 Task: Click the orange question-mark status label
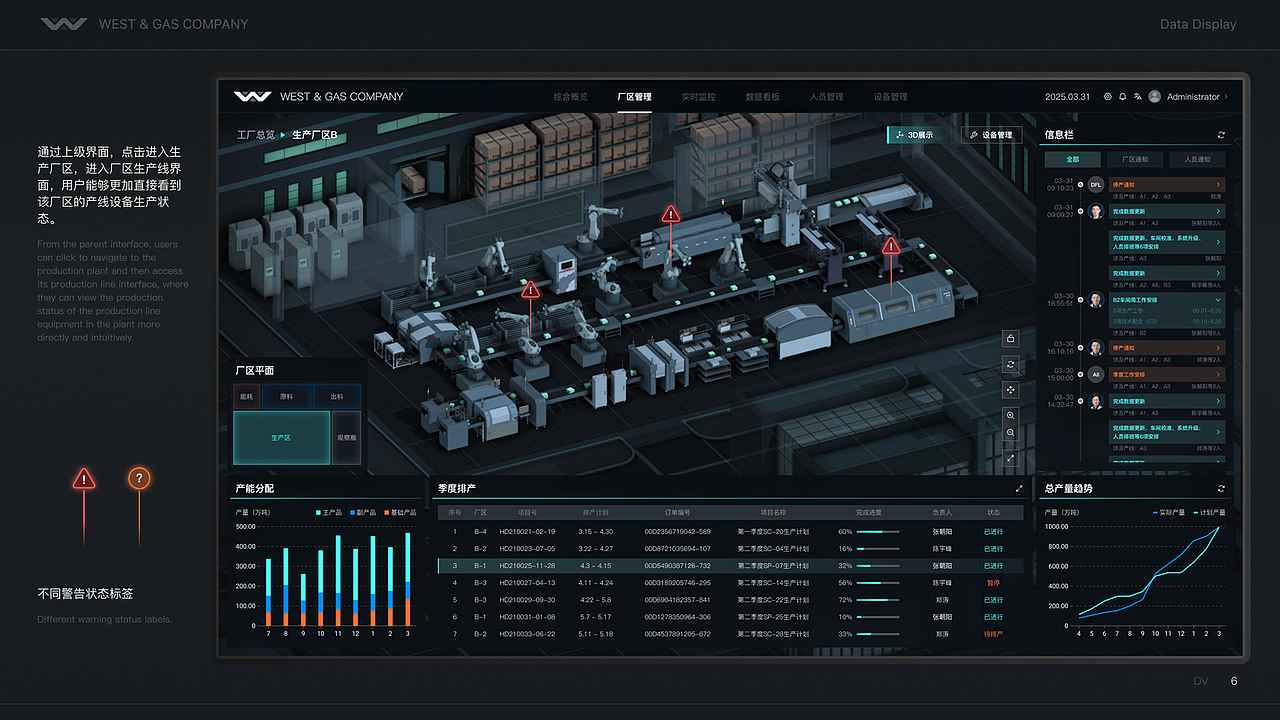(x=139, y=479)
